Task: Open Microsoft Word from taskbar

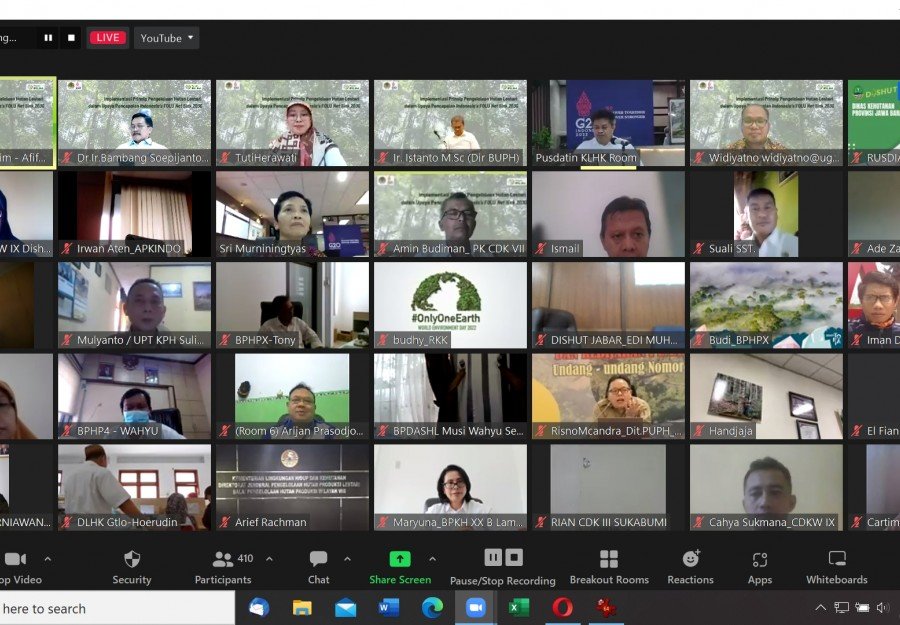Action: coord(389,608)
